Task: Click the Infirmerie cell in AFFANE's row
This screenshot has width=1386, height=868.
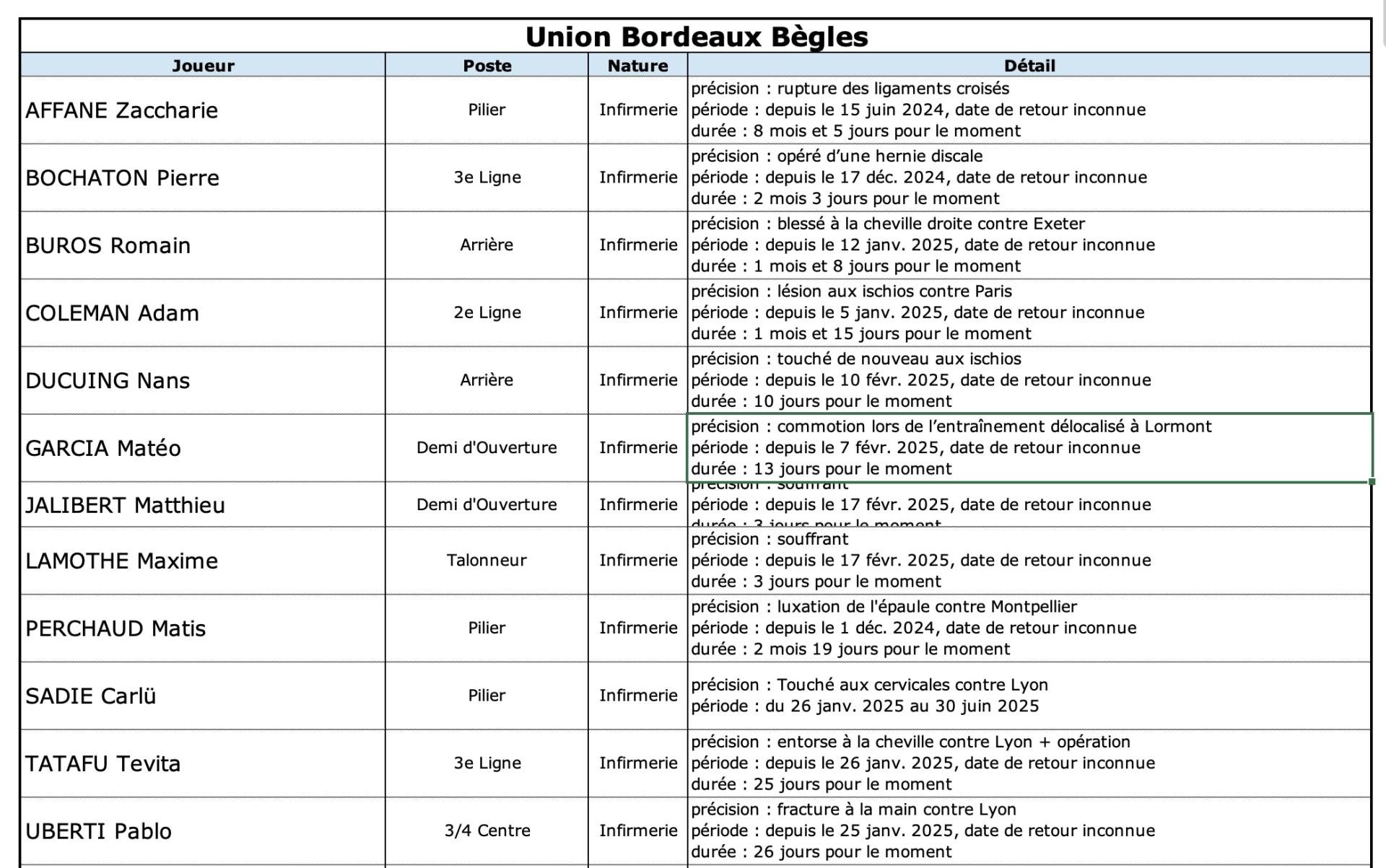Action: (x=637, y=110)
